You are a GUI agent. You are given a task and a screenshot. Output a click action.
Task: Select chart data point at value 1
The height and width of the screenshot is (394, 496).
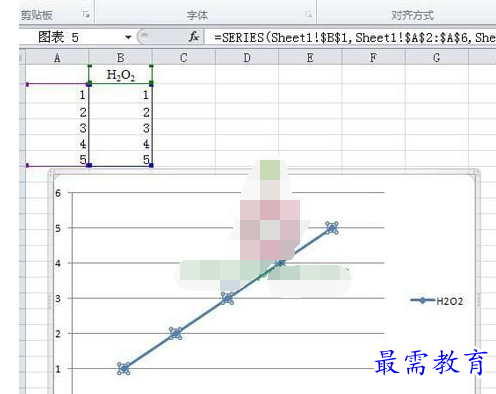(x=124, y=369)
